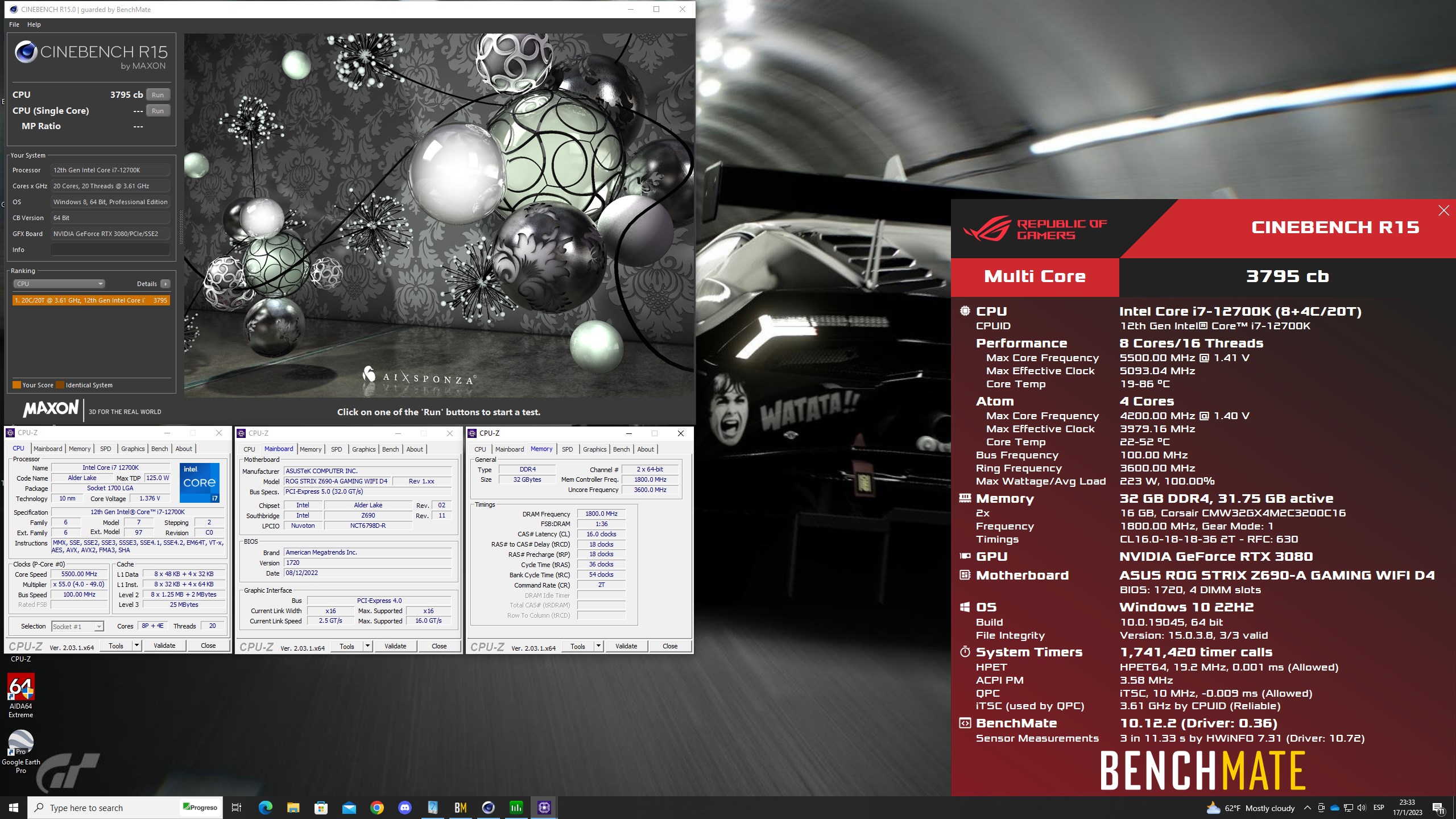Viewport: 1456px width, 819px height.
Task: Click the Cinebench title bar app icon
Action: (x=14, y=9)
